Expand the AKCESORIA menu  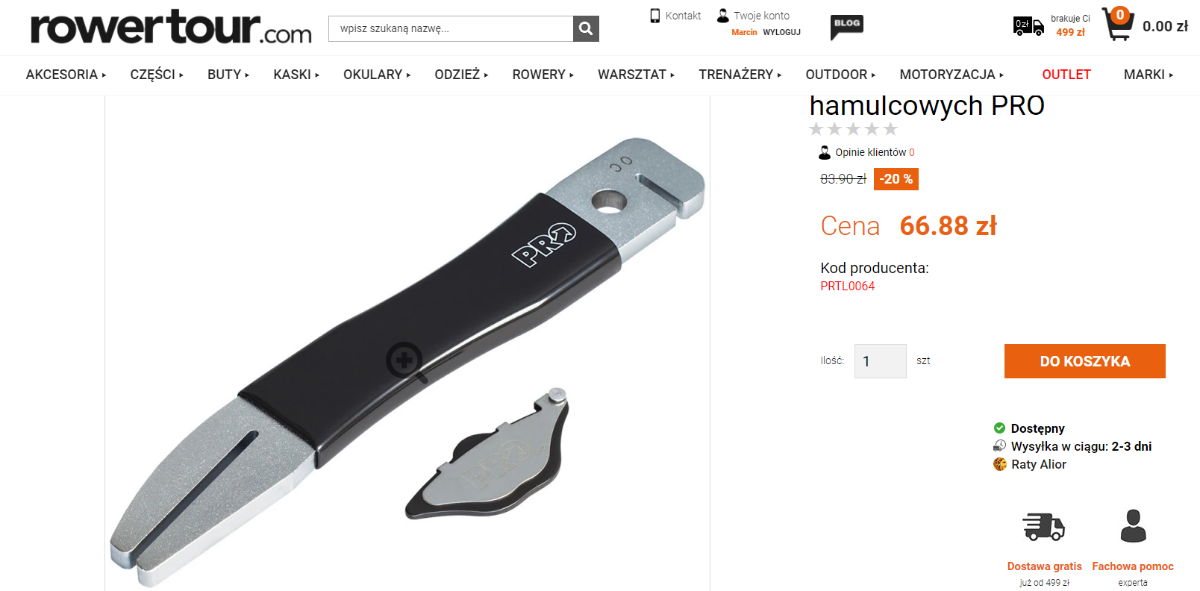[x=66, y=74]
